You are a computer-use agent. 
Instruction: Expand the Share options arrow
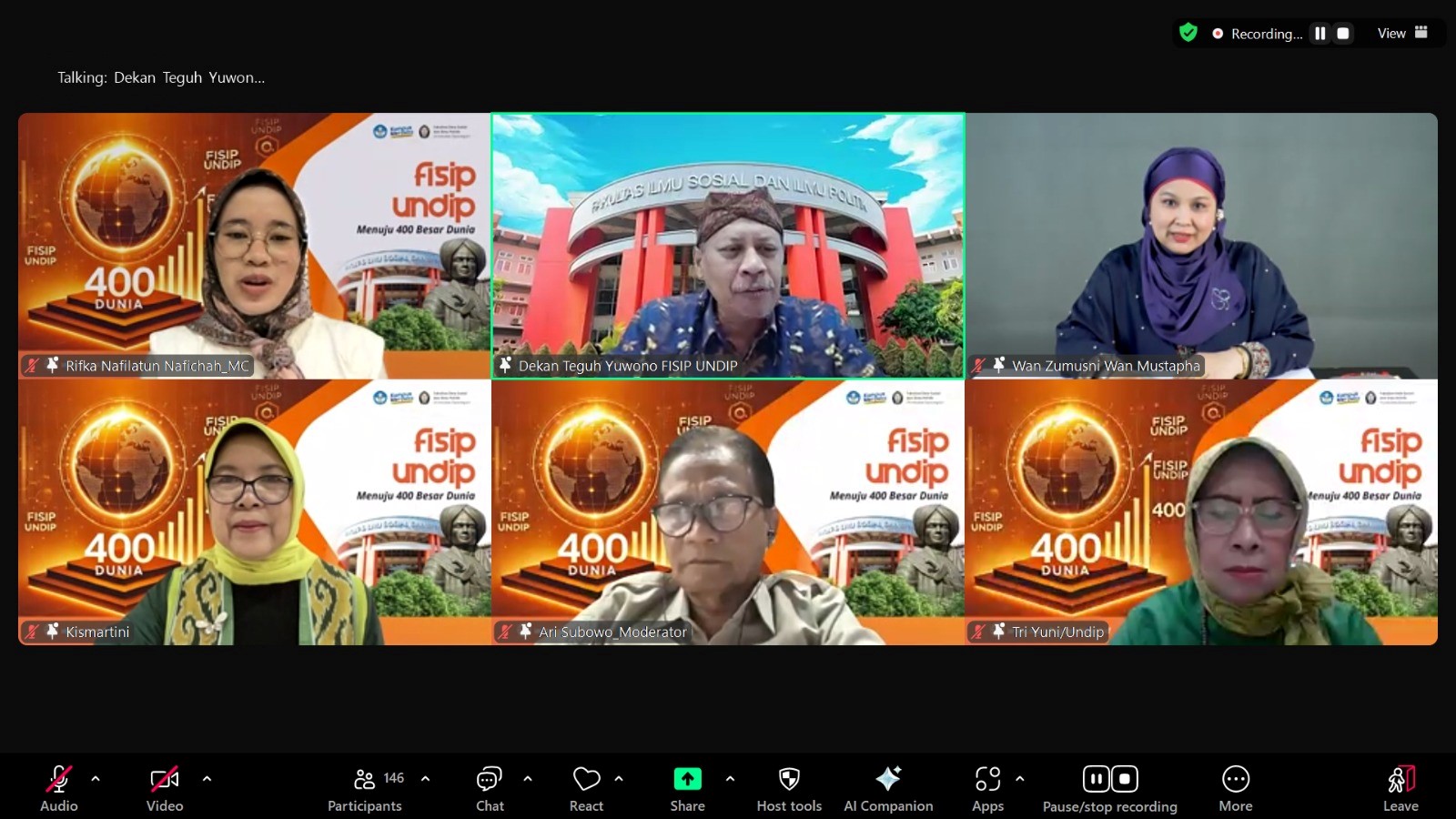730,779
